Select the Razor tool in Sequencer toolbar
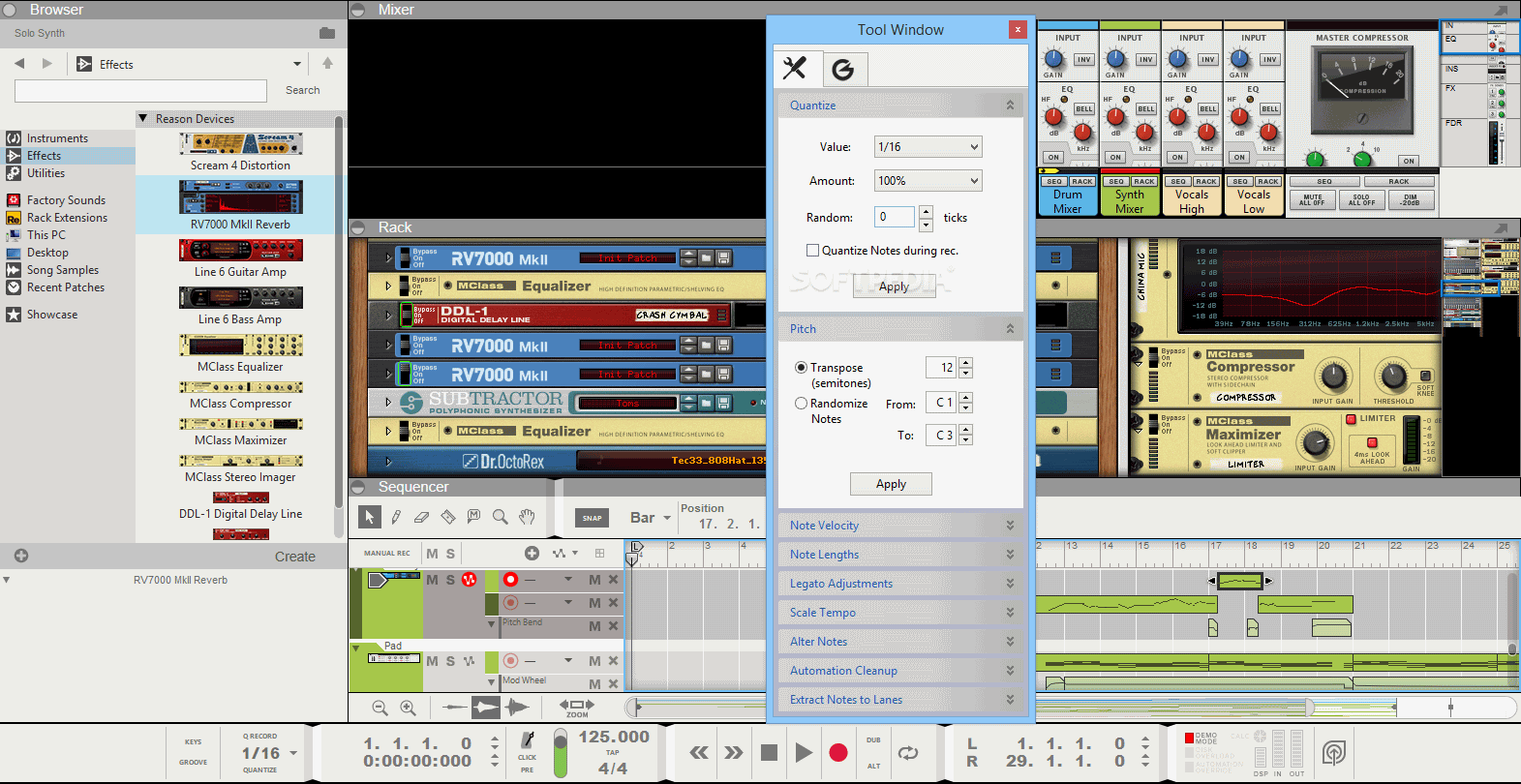Screen dimensions: 1521x784 [447, 517]
